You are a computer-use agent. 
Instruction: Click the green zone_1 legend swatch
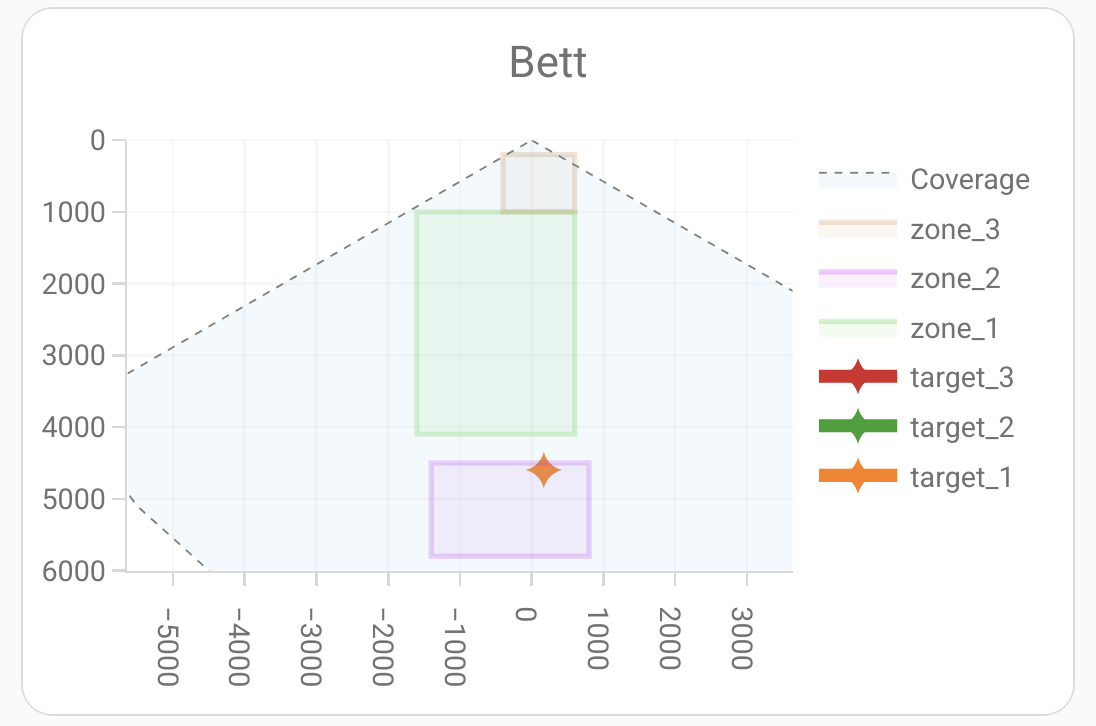coord(858,329)
